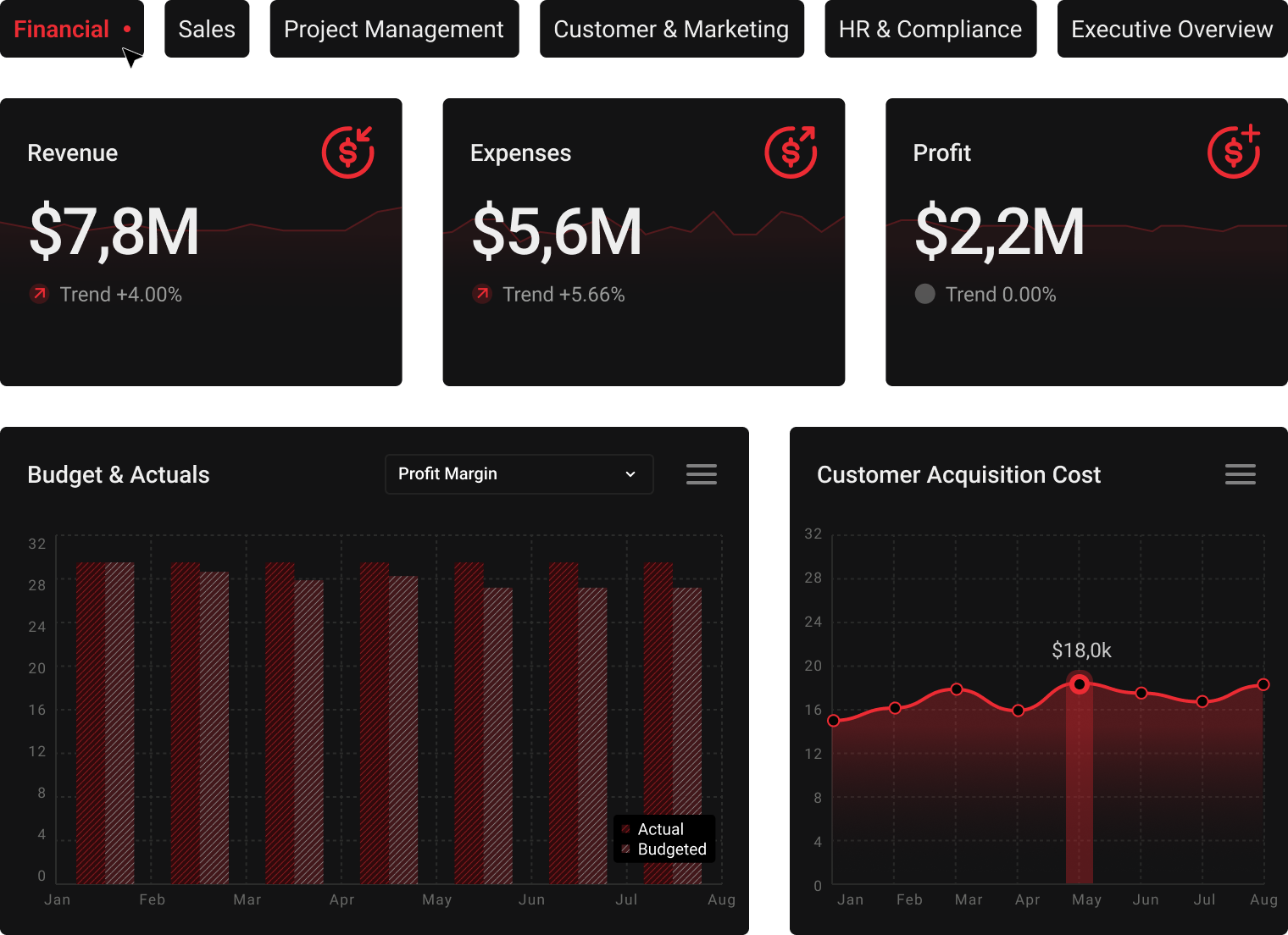Open Customer Acquisition Cost hamburger menu

[1241, 474]
